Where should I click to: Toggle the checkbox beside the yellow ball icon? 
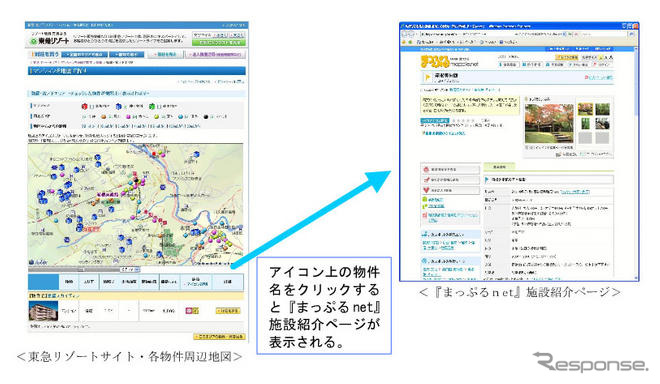click(163, 117)
